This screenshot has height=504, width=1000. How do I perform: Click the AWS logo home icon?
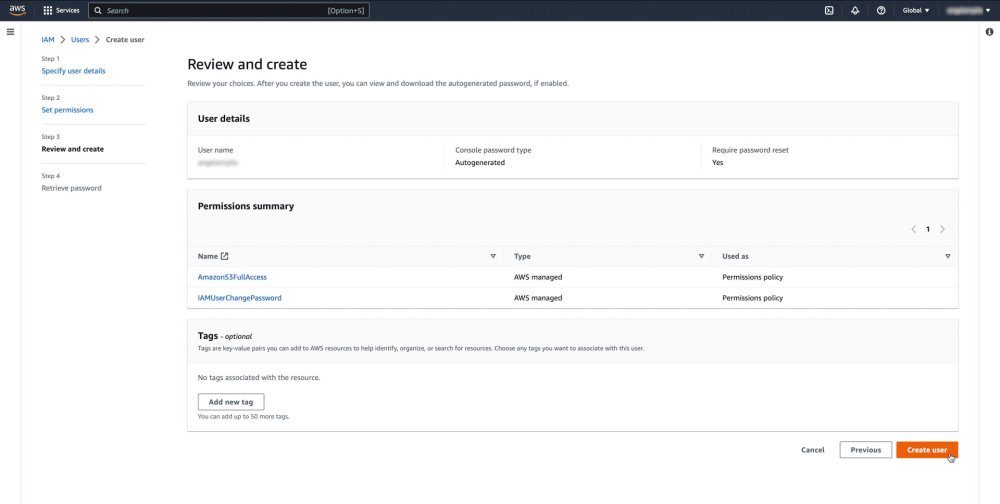coord(18,10)
